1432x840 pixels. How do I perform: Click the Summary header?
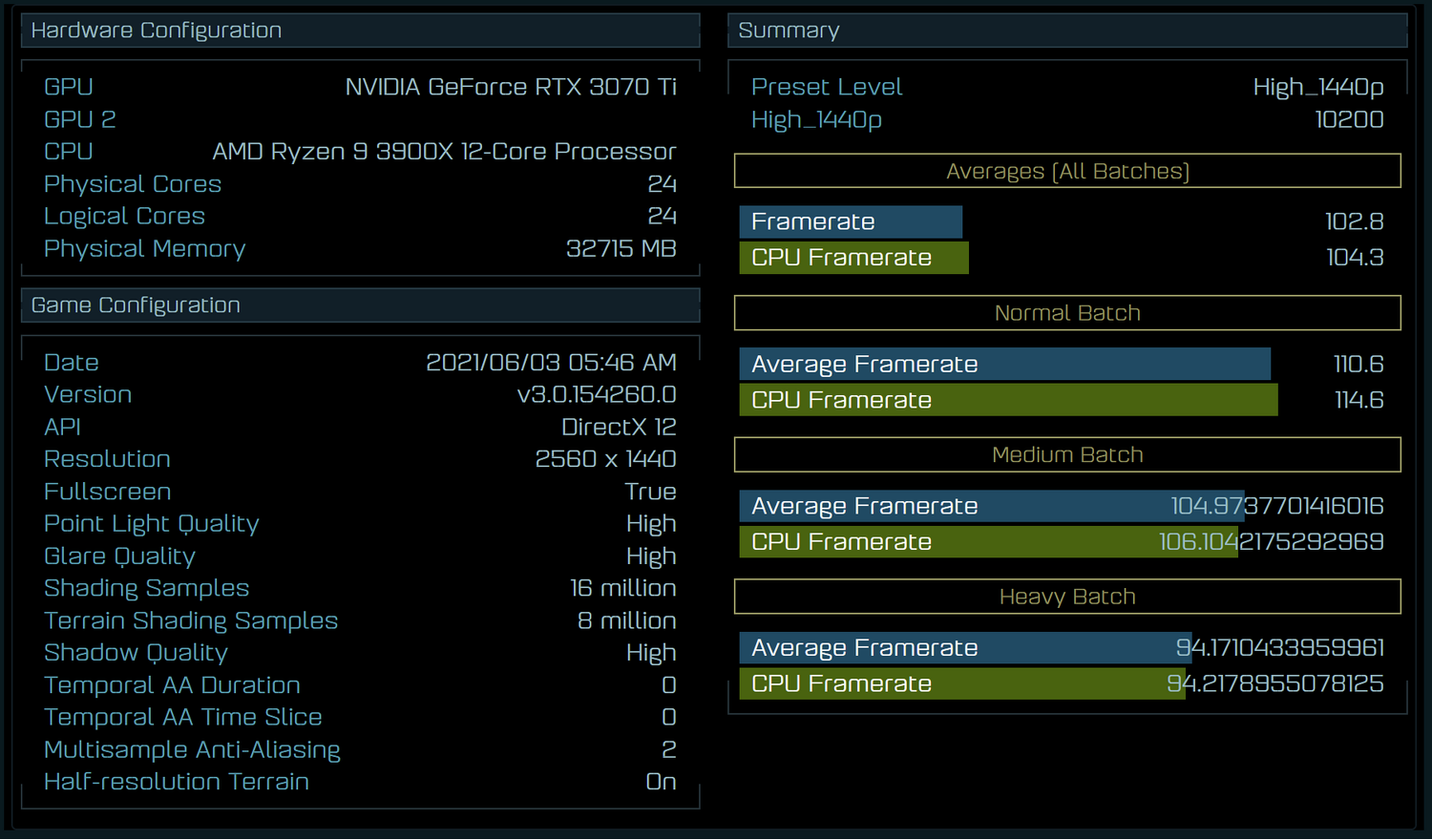pyautogui.click(x=1067, y=31)
